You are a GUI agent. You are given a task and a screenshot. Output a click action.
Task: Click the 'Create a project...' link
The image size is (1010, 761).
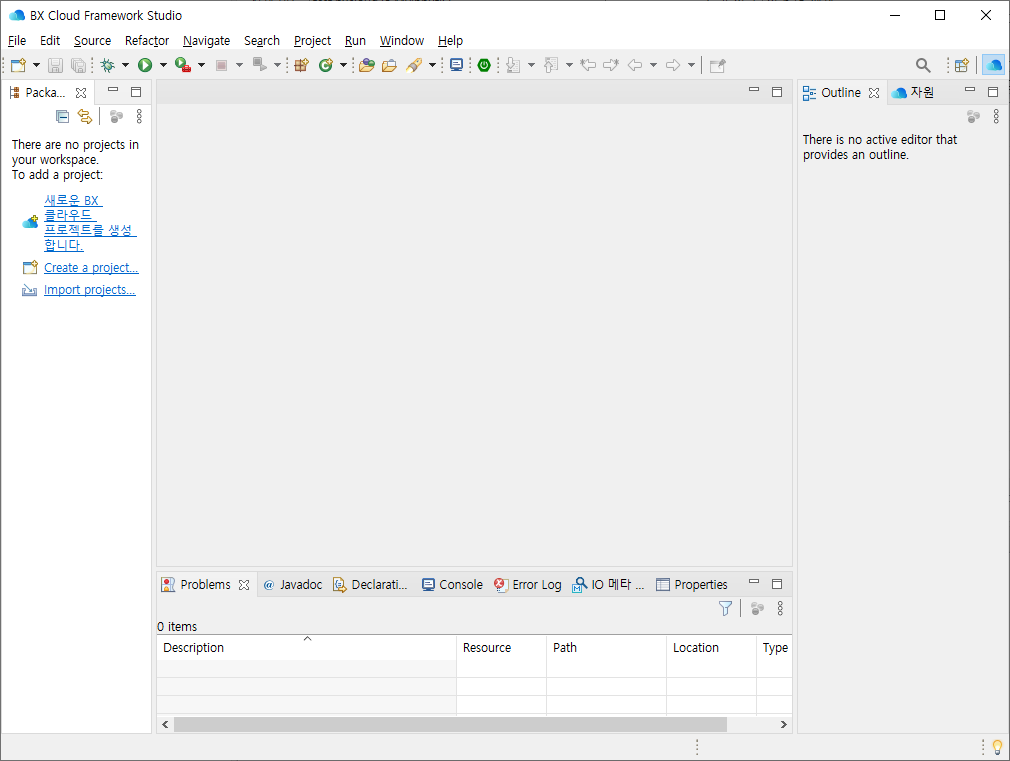[x=91, y=268]
